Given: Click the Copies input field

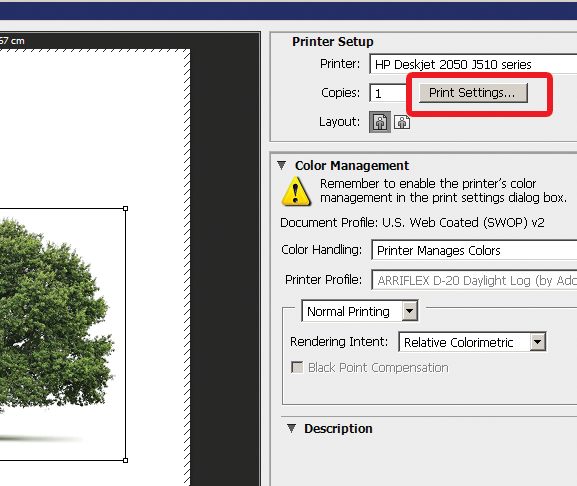Looking at the screenshot, I should pos(388,93).
